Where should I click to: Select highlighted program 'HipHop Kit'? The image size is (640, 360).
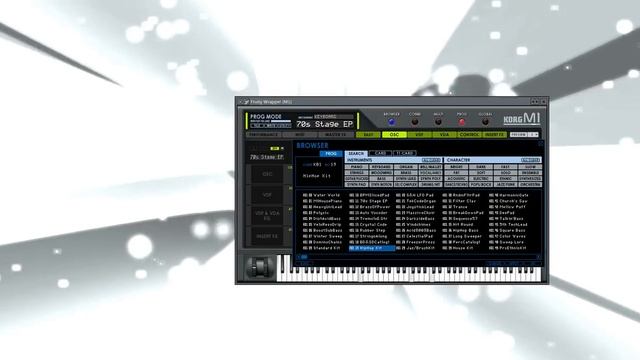[371, 248]
